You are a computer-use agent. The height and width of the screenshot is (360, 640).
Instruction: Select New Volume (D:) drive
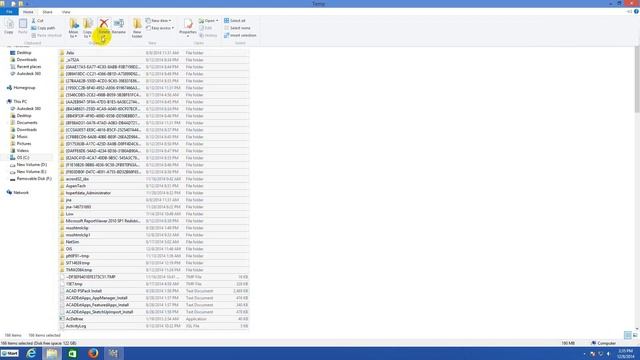click(28, 165)
